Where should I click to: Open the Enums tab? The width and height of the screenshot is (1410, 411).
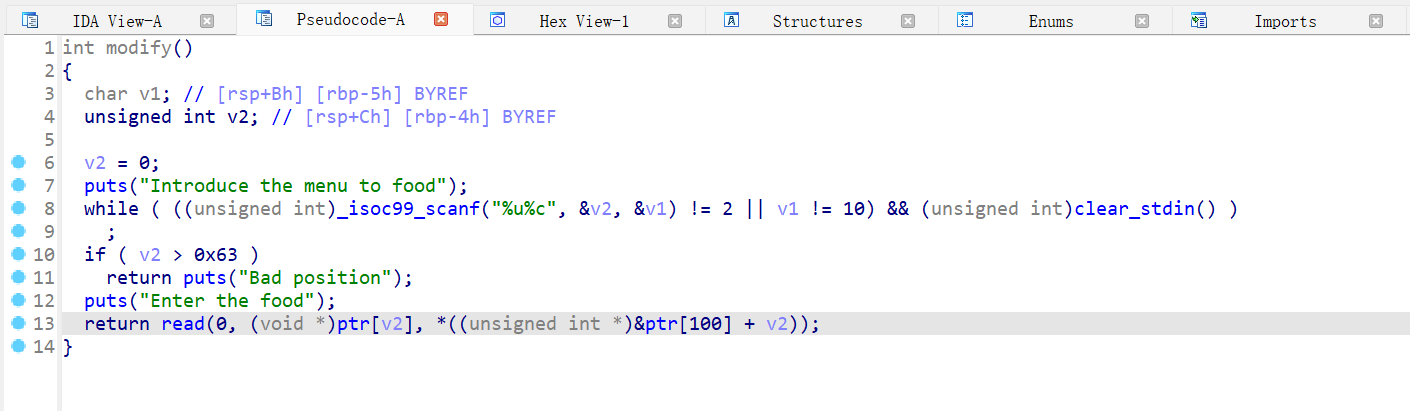(x=1051, y=21)
